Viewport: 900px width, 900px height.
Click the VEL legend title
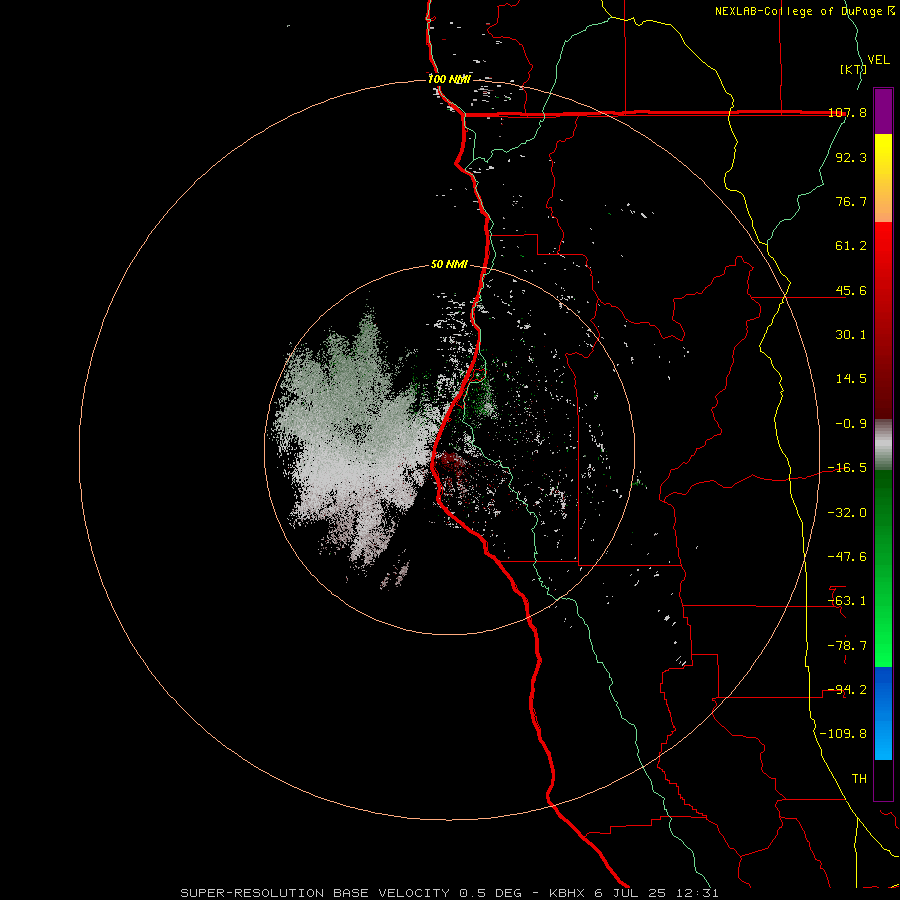[878, 60]
